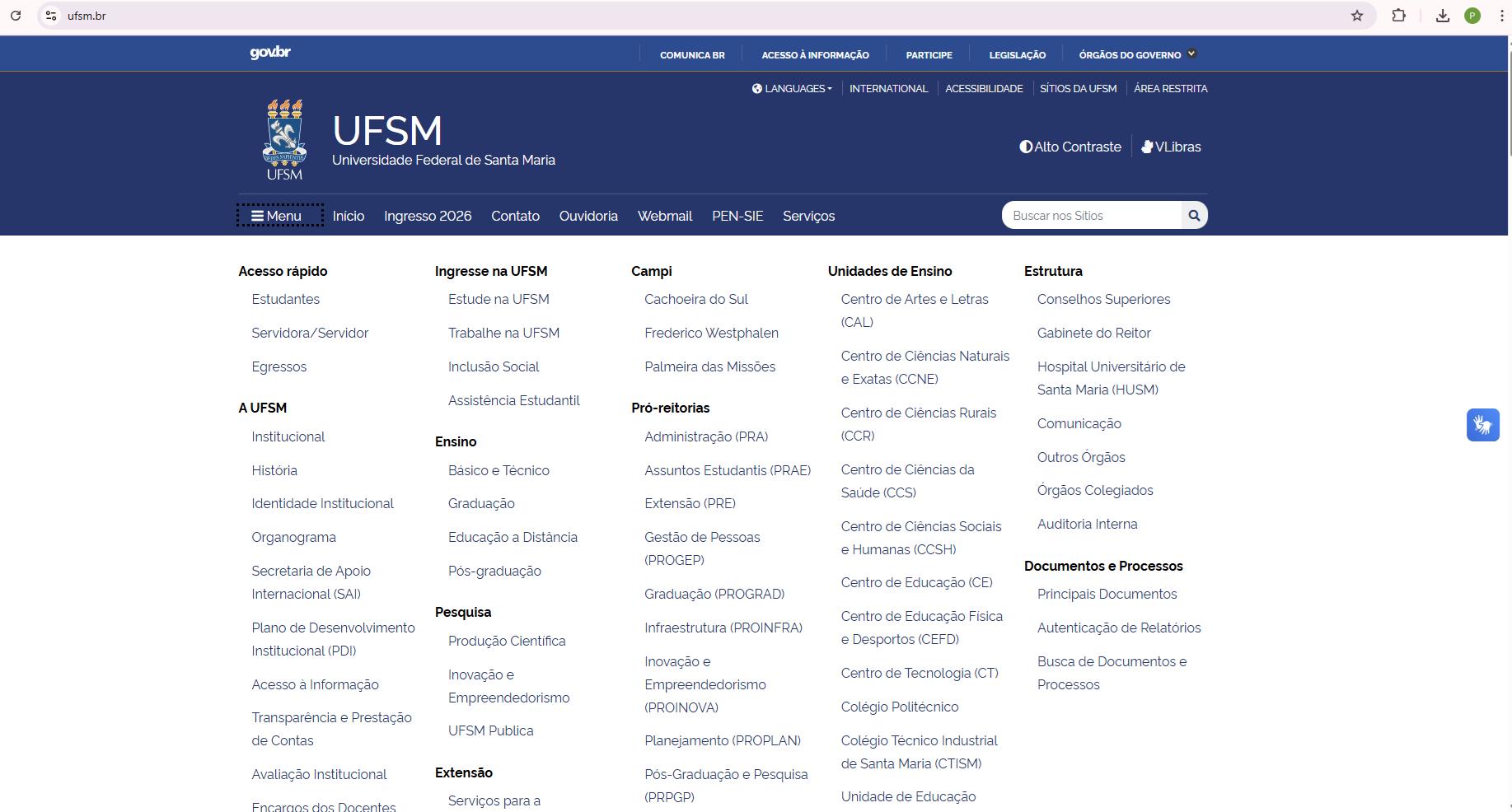Reload the page

[x=16, y=16]
